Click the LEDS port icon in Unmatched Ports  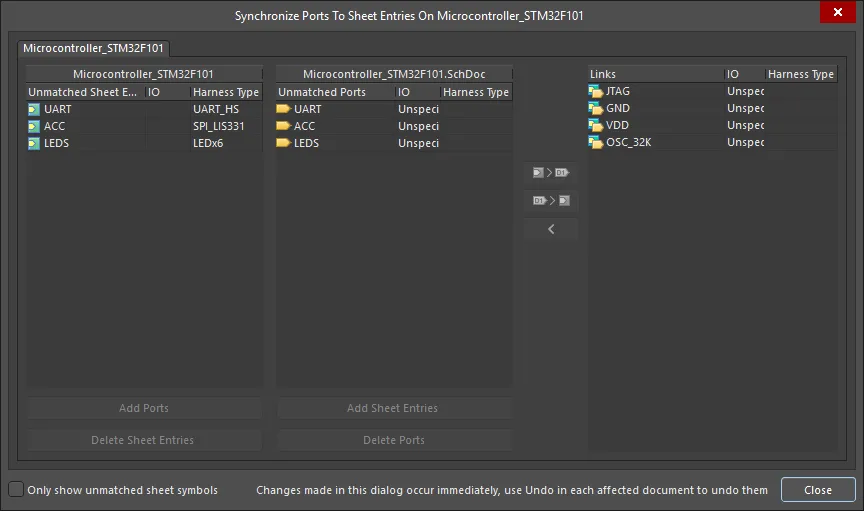click(x=283, y=143)
